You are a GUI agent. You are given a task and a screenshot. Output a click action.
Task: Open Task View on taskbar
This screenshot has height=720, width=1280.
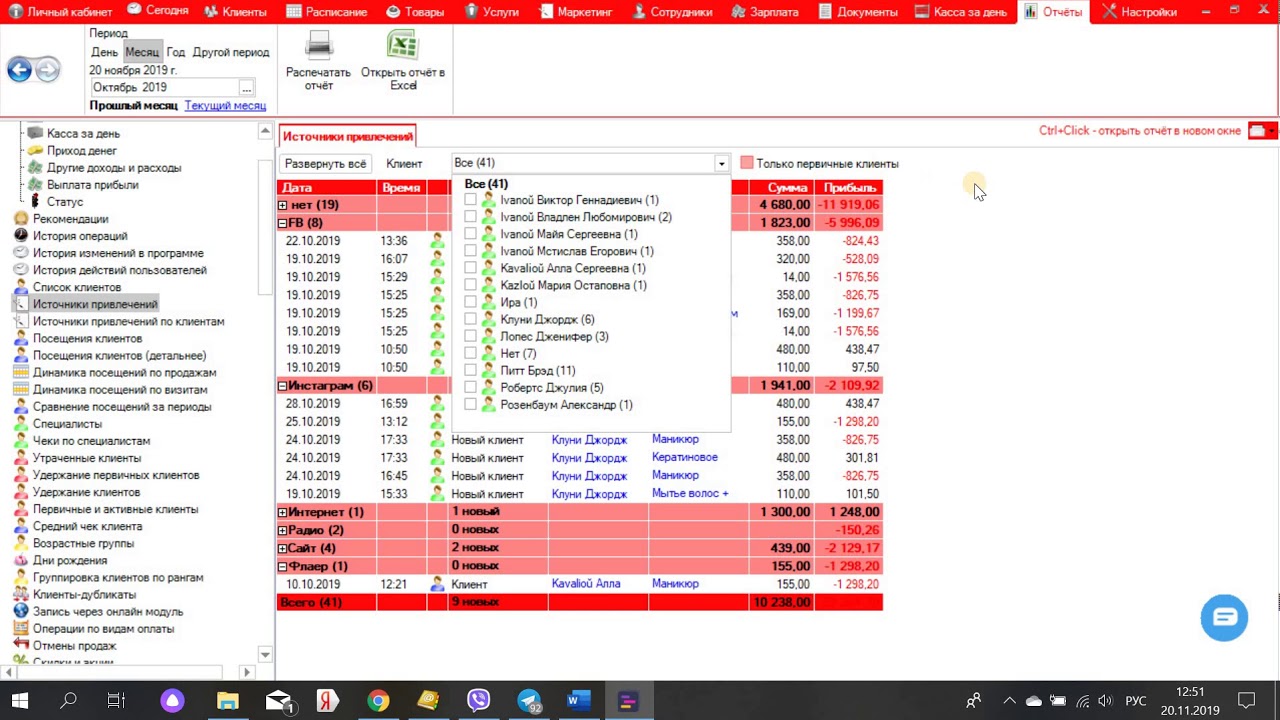click(116, 700)
